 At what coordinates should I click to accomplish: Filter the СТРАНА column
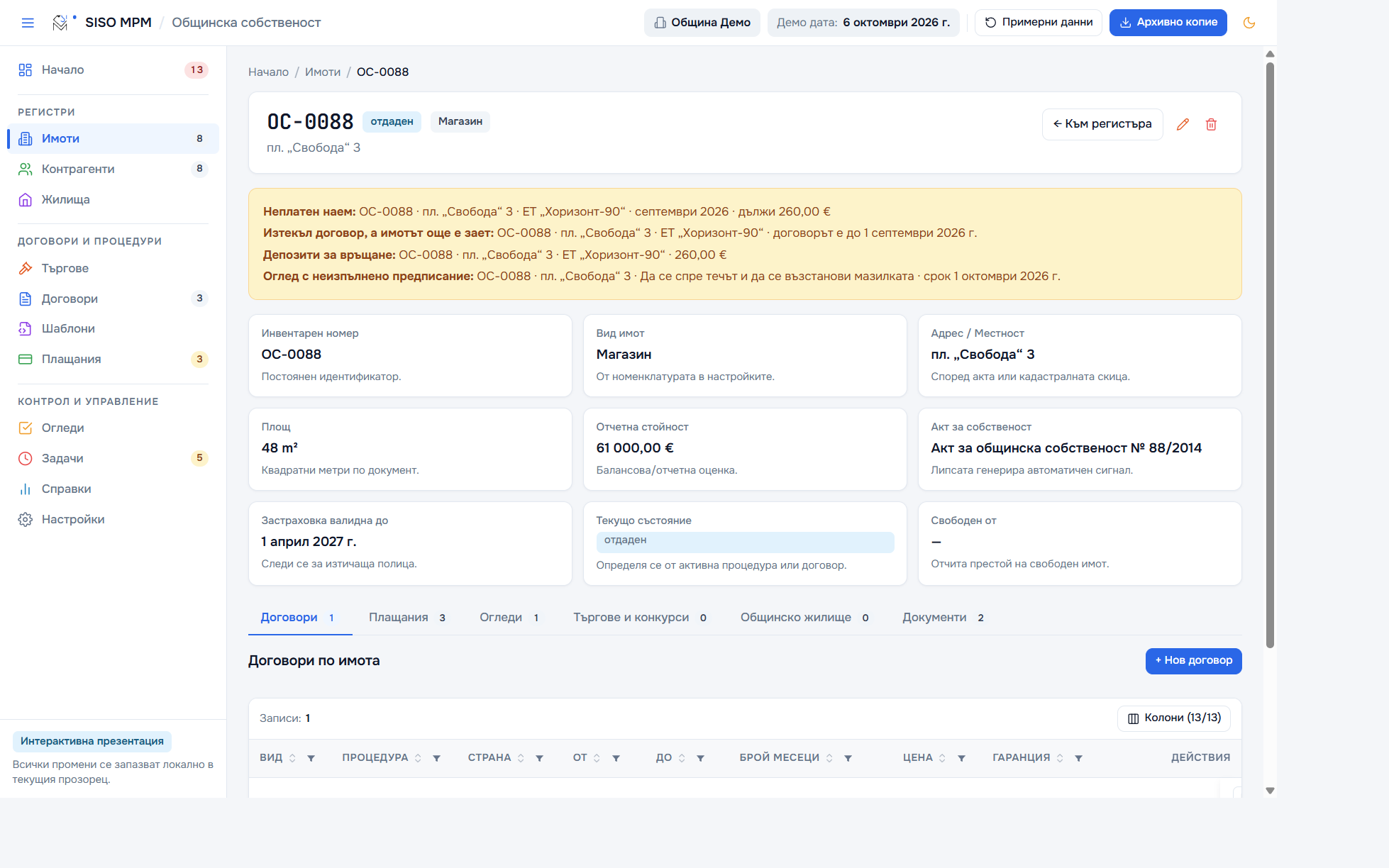(x=539, y=758)
